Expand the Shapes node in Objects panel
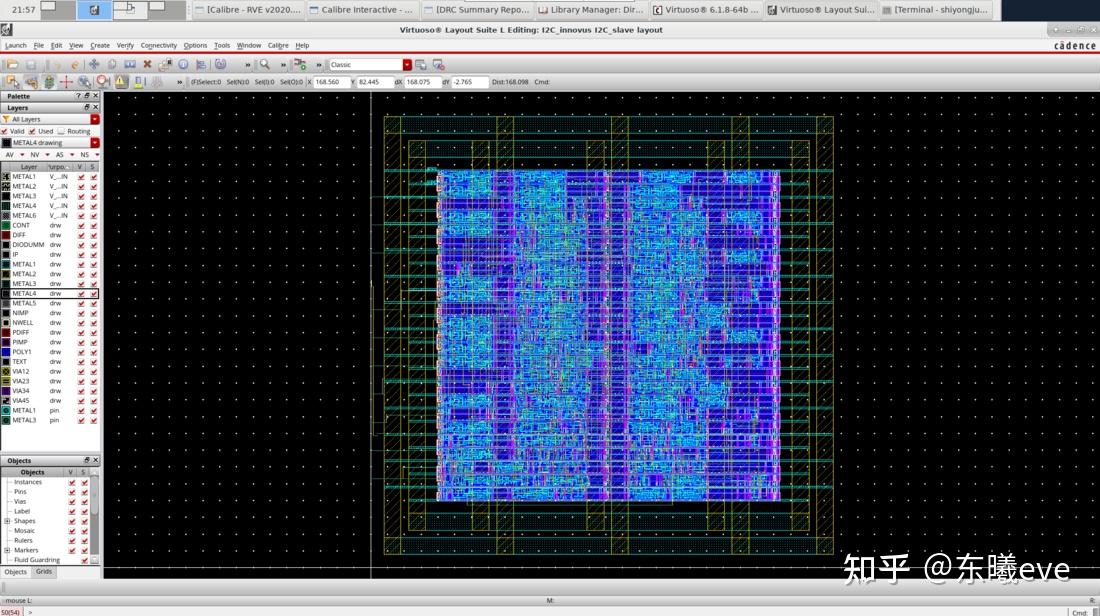 (x=6, y=520)
